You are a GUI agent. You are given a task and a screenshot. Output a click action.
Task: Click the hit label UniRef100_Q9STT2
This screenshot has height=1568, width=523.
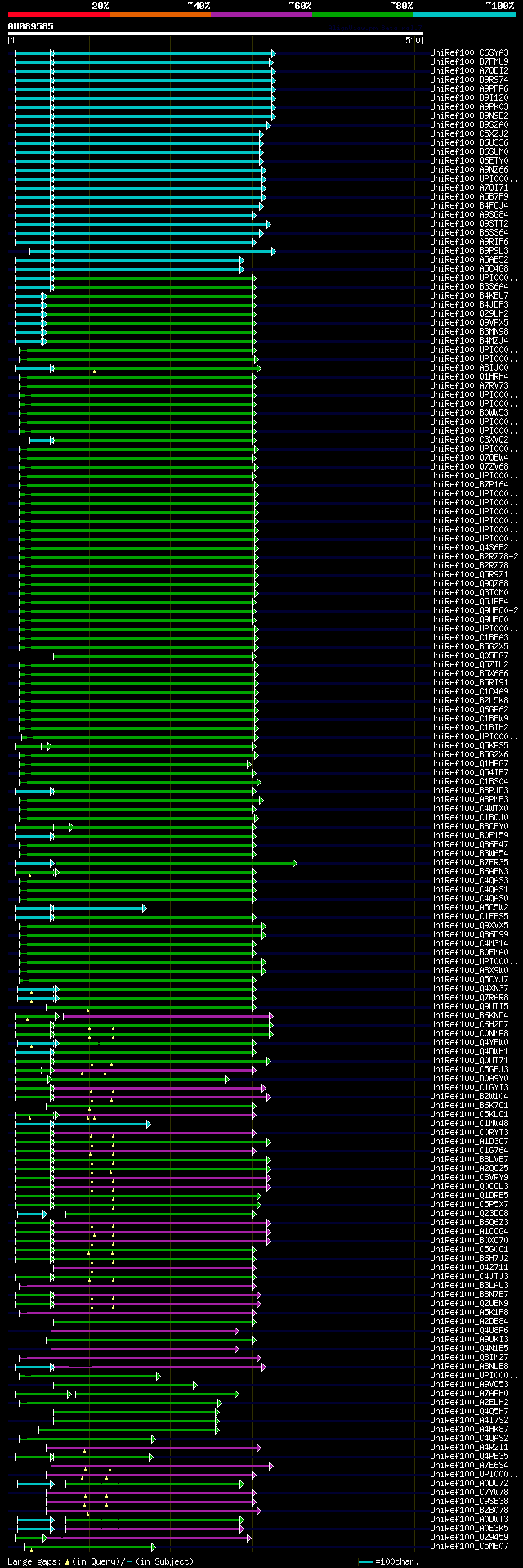469,224
